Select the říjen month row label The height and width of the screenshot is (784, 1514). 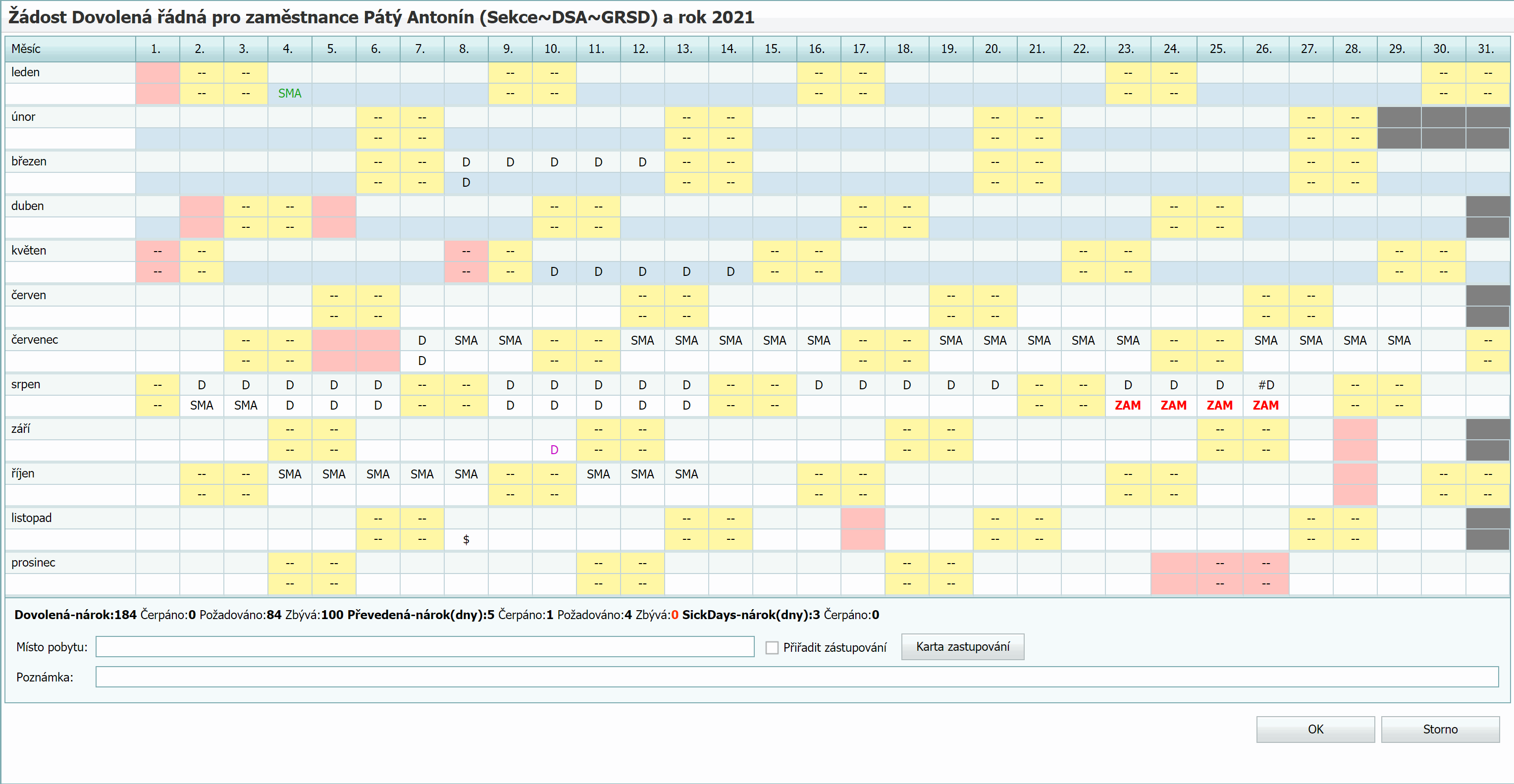point(70,473)
